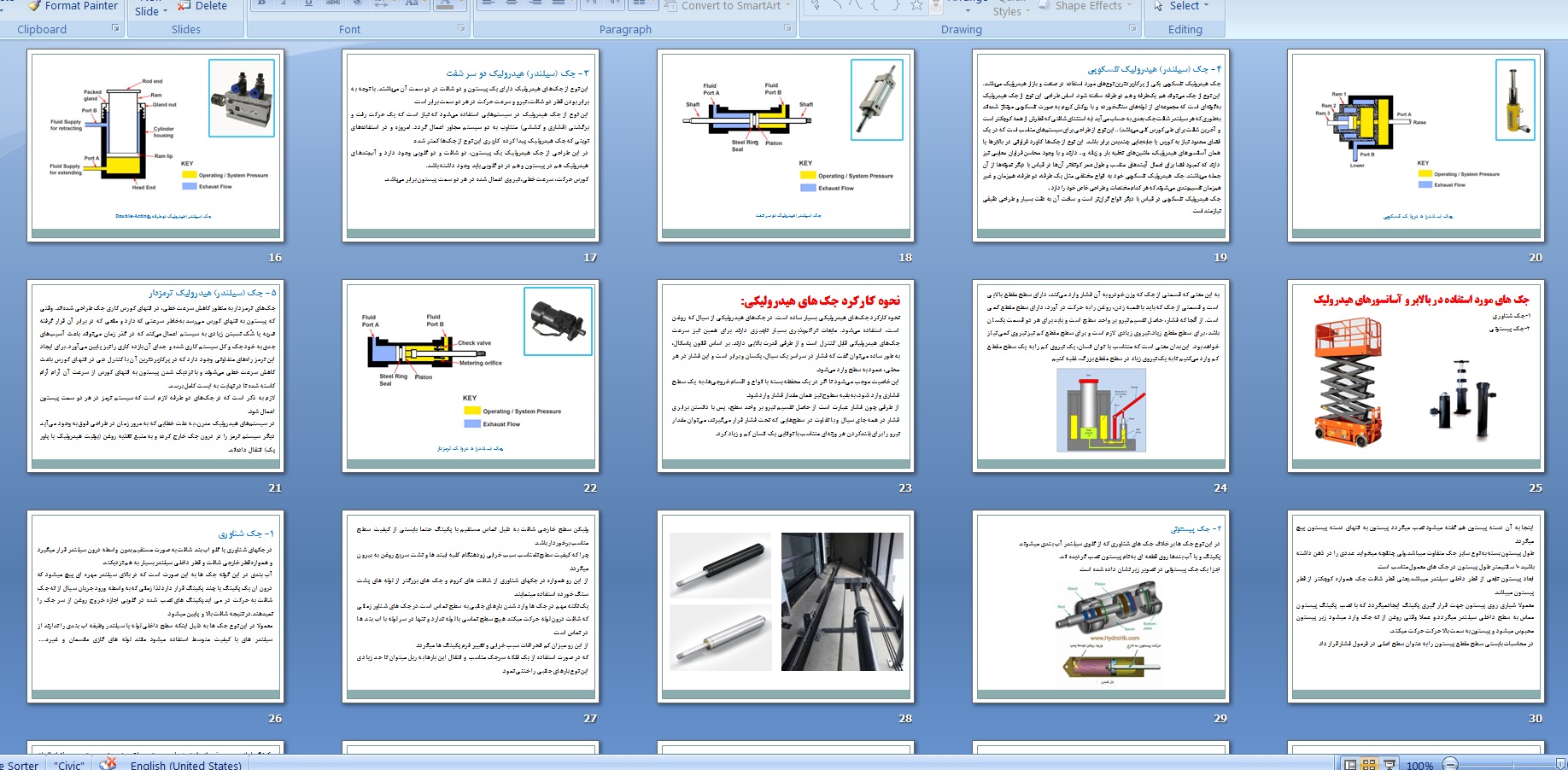This screenshot has height=770, width=1568.
Task: Select slide 24 thumbnail
Action: click(1100, 376)
